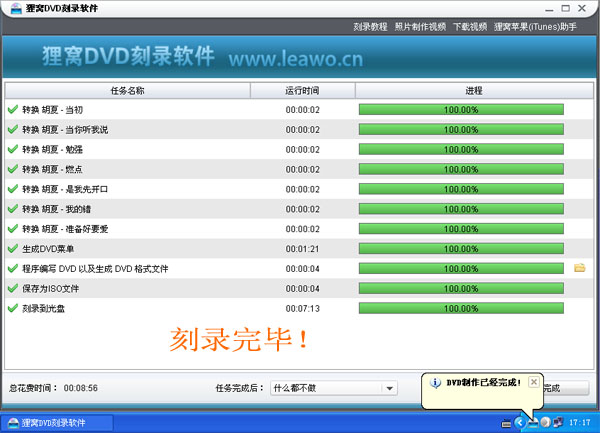Open the 刻录教程 menu link
Screen dimensions: 600x433
pyautogui.click(x=370, y=27)
